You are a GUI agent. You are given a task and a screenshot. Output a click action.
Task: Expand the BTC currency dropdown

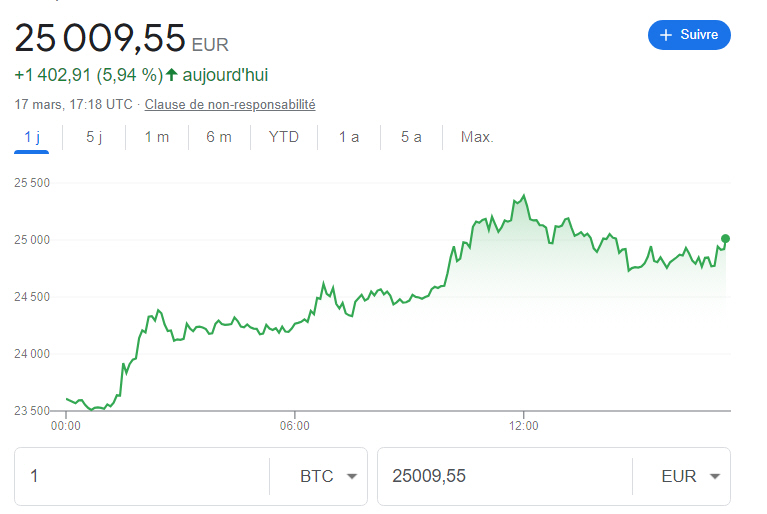(351, 476)
